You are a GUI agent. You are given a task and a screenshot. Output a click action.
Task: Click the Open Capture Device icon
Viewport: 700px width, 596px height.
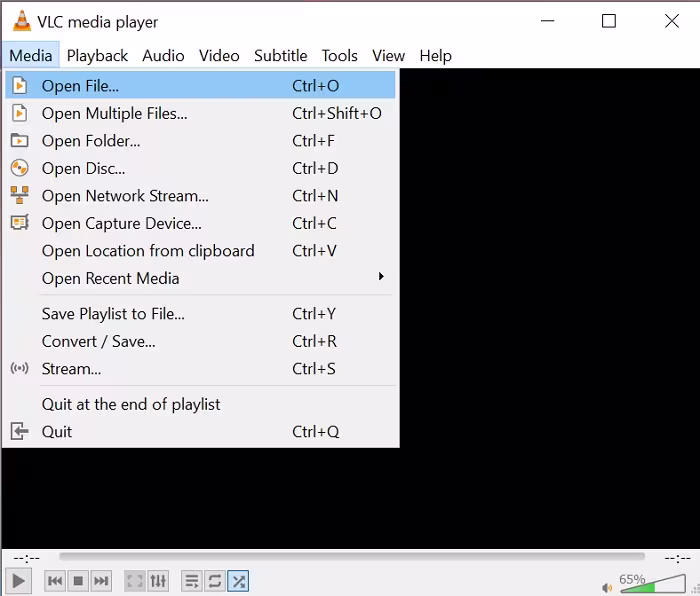19,222
